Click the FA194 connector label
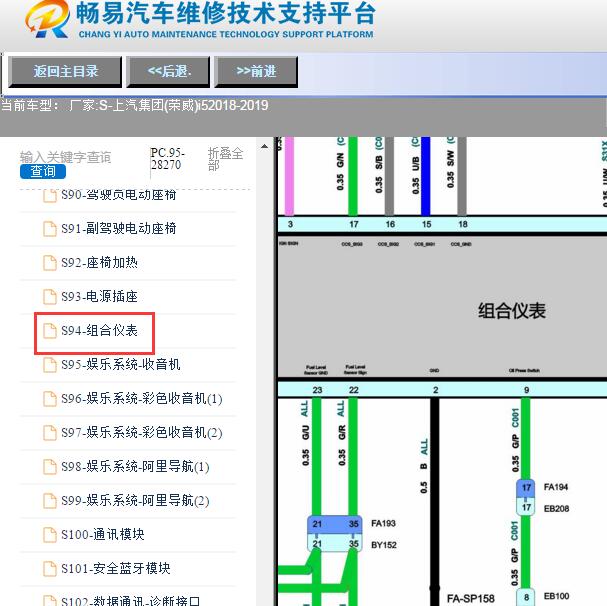The image size is (607, 606). click(x=556, y=487)
